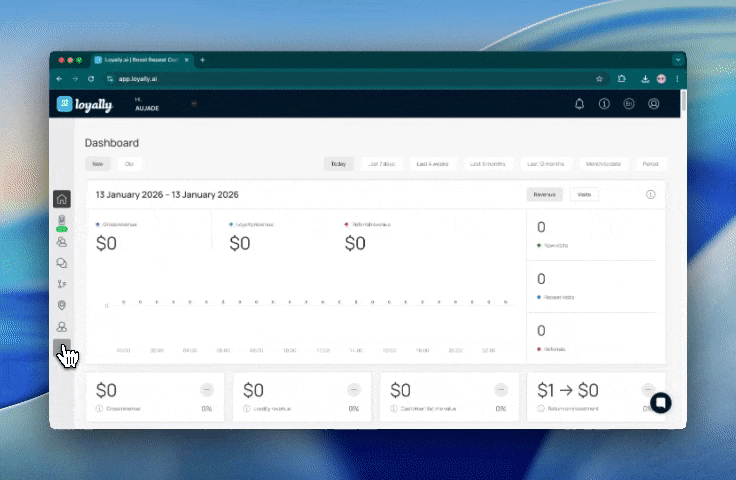Click the Dashboard heading
736x480 pixels.
(x=112, y=143)
